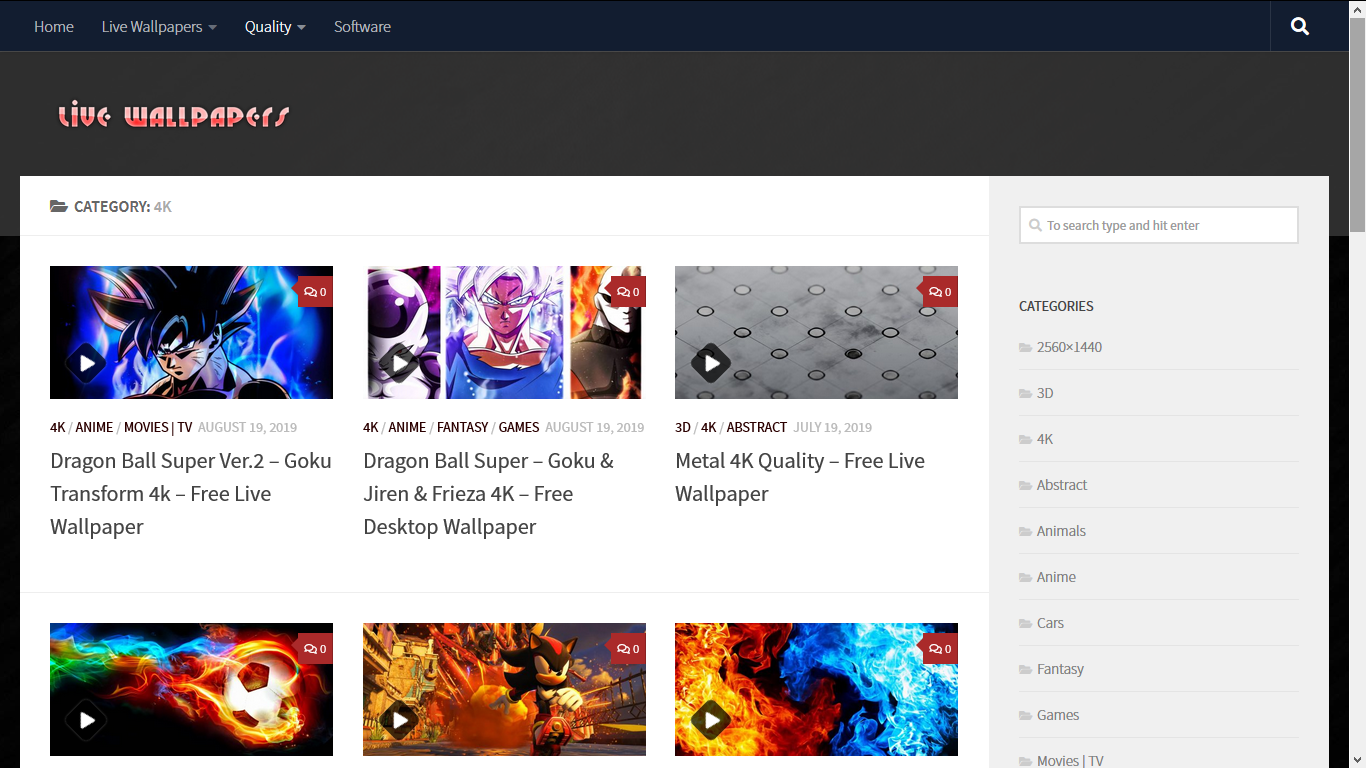Focus the sidebar search input field
This screenshot has width=1366, height=768.
(x=1159, y=225)
